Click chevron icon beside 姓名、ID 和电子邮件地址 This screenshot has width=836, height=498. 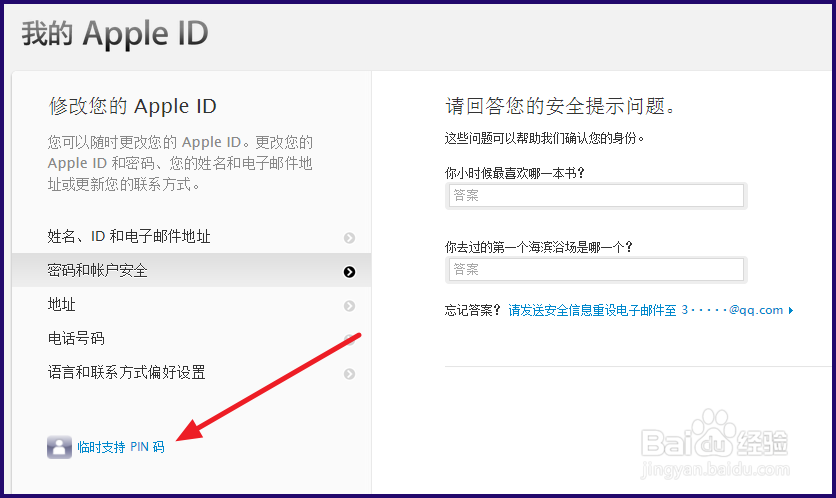pos(349,238)
